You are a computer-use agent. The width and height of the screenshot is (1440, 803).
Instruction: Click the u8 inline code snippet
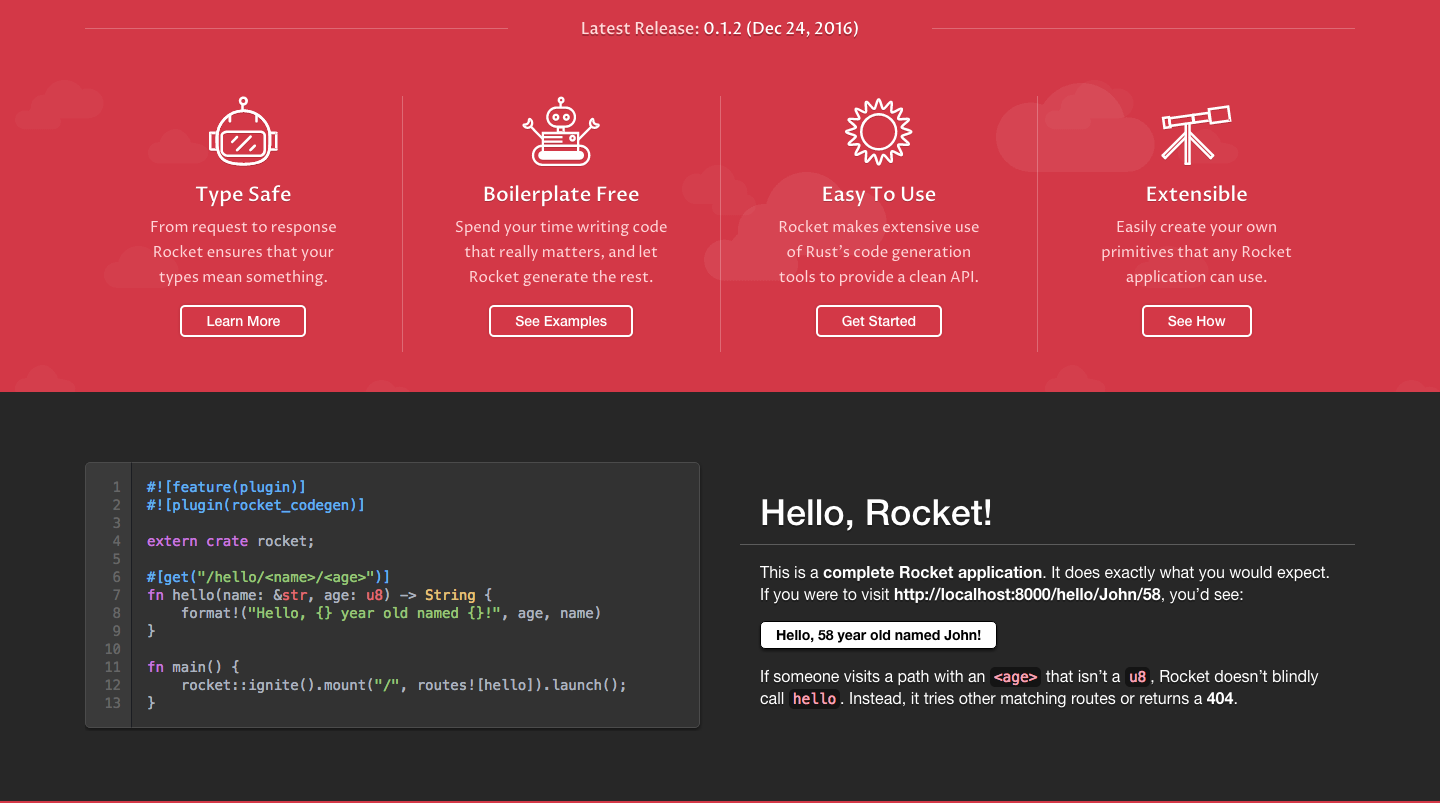coord(1135,676)
